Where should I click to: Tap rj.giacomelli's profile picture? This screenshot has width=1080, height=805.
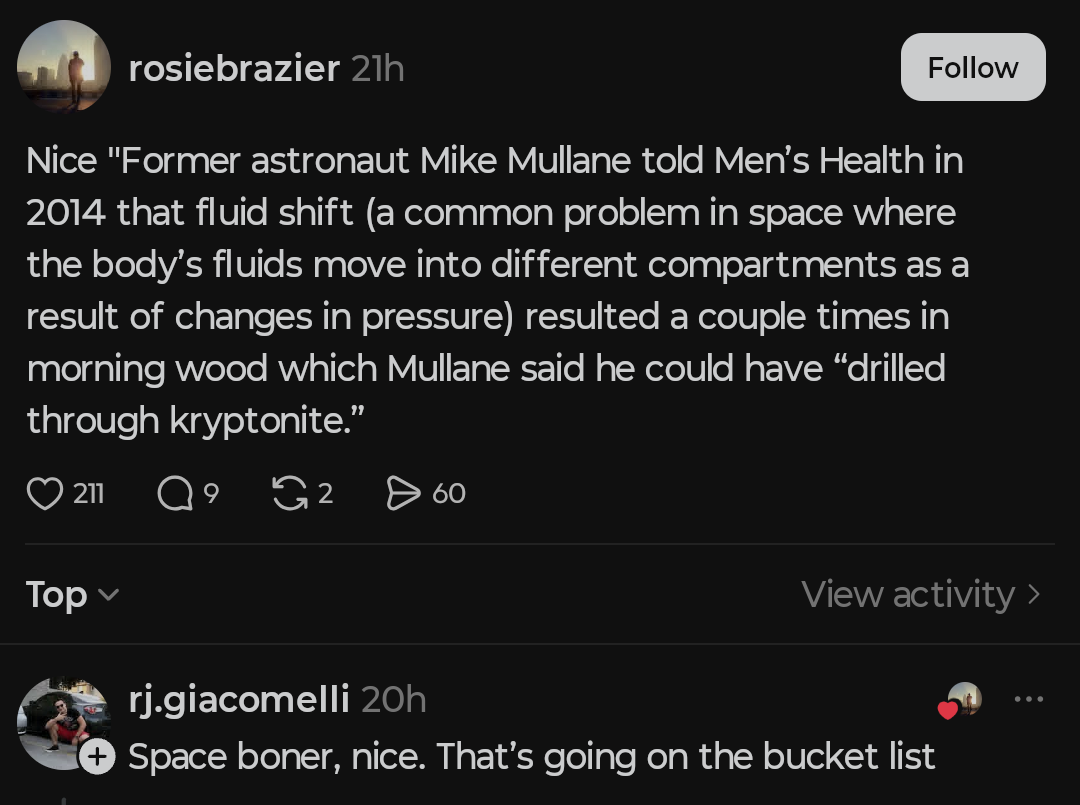tap(62, 722)
